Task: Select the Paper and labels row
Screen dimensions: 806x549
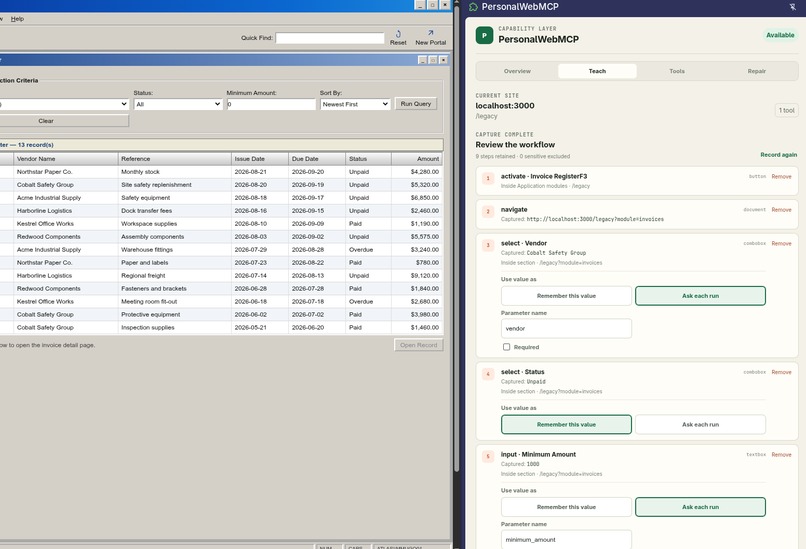Action: pyautogui.click(x=221, y=262)
